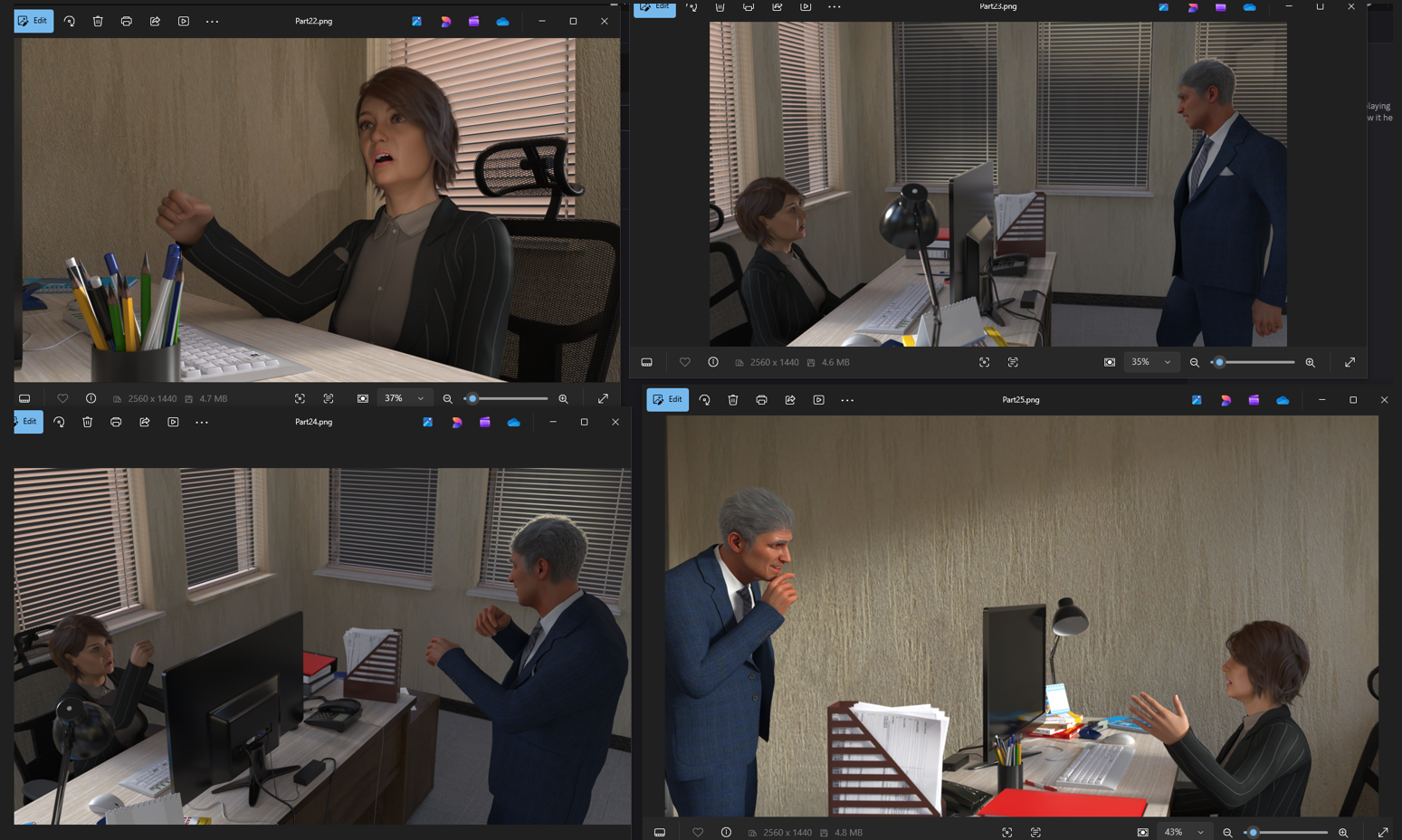Viewport: 1402px width, 840px height.
Task: Start slideshow in the Part24.png window
Action: [x=173, y=422]
